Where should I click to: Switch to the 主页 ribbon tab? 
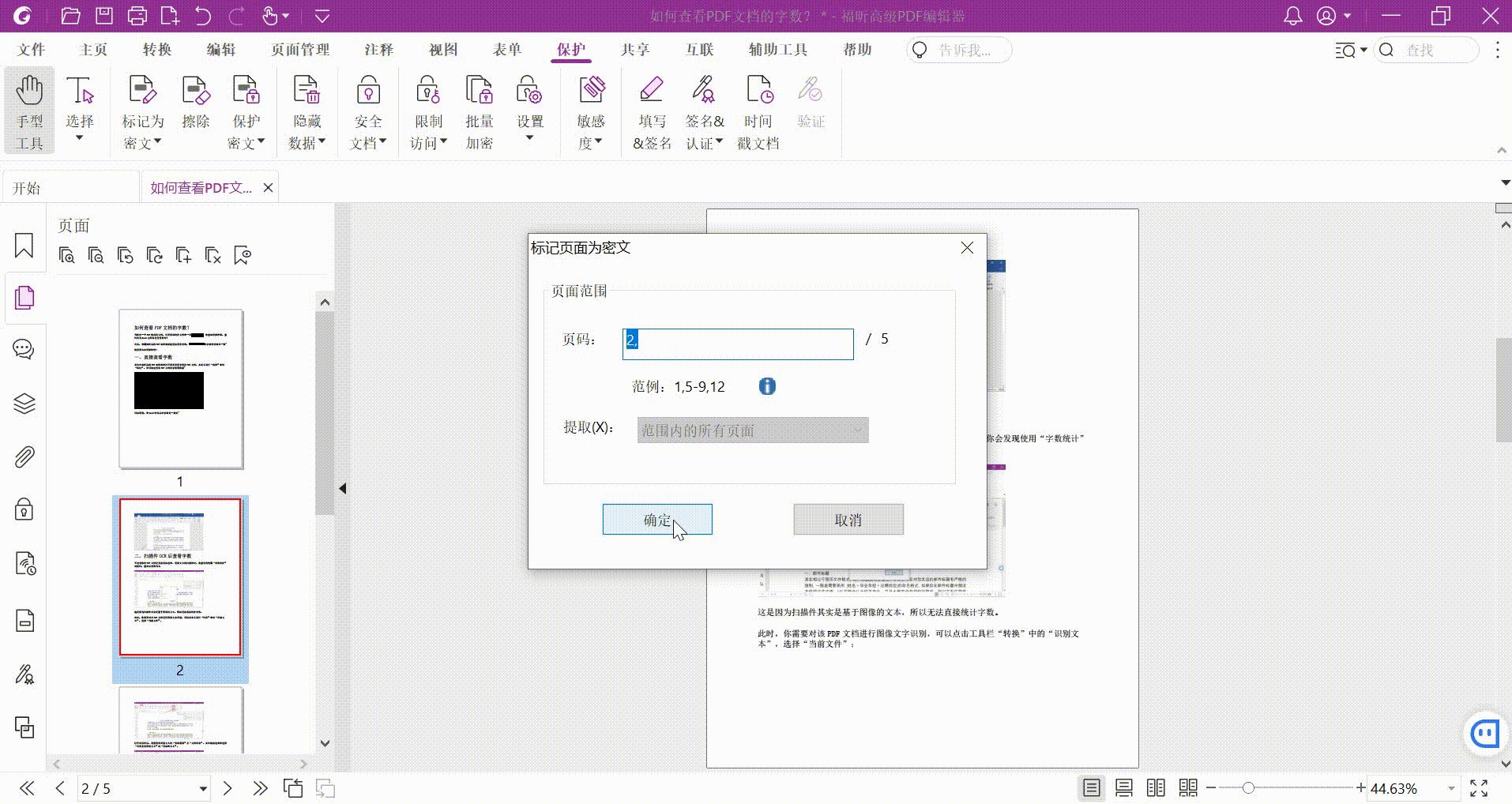(93, 50)
